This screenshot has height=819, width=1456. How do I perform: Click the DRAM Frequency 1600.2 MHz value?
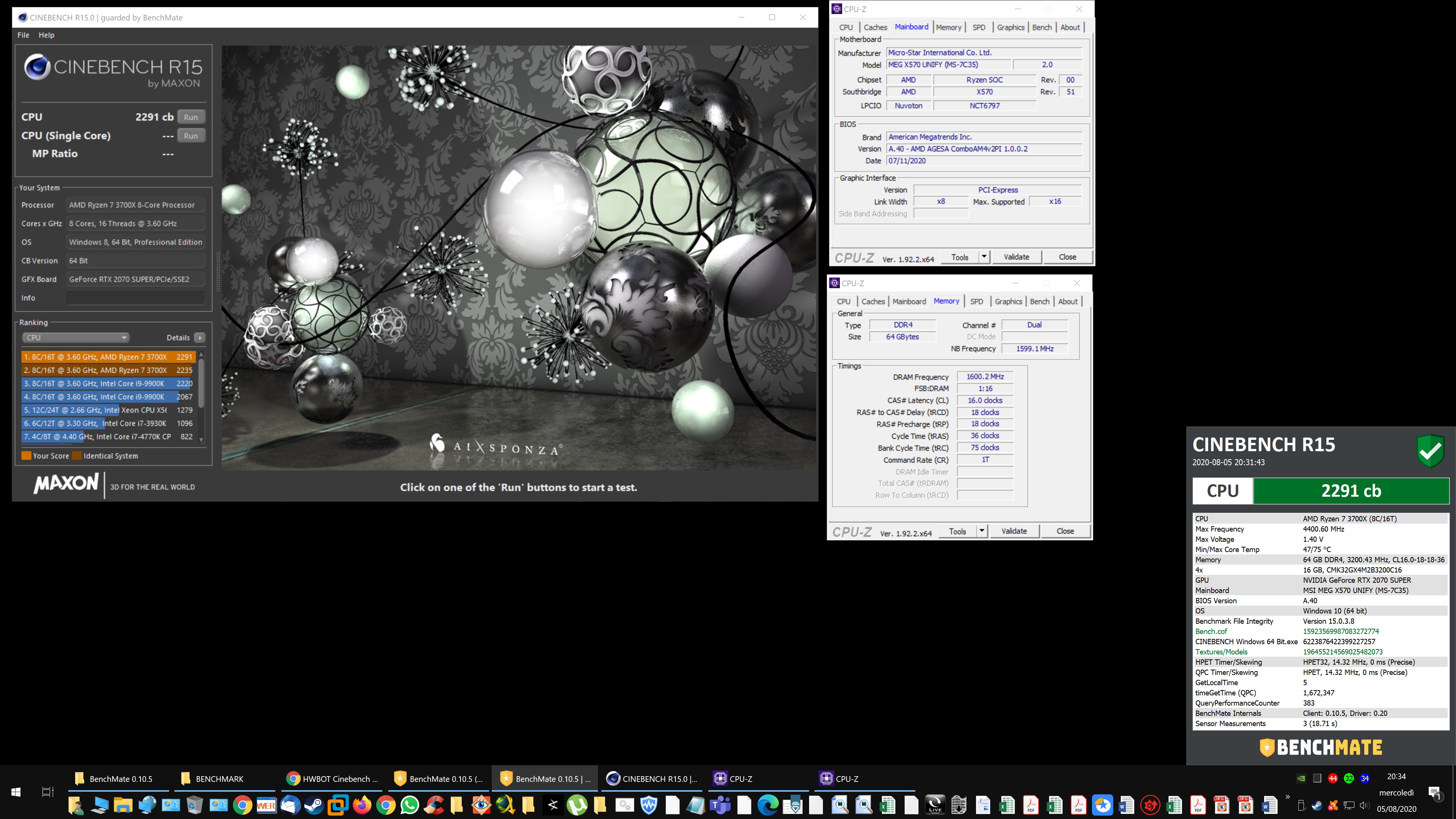985,377
